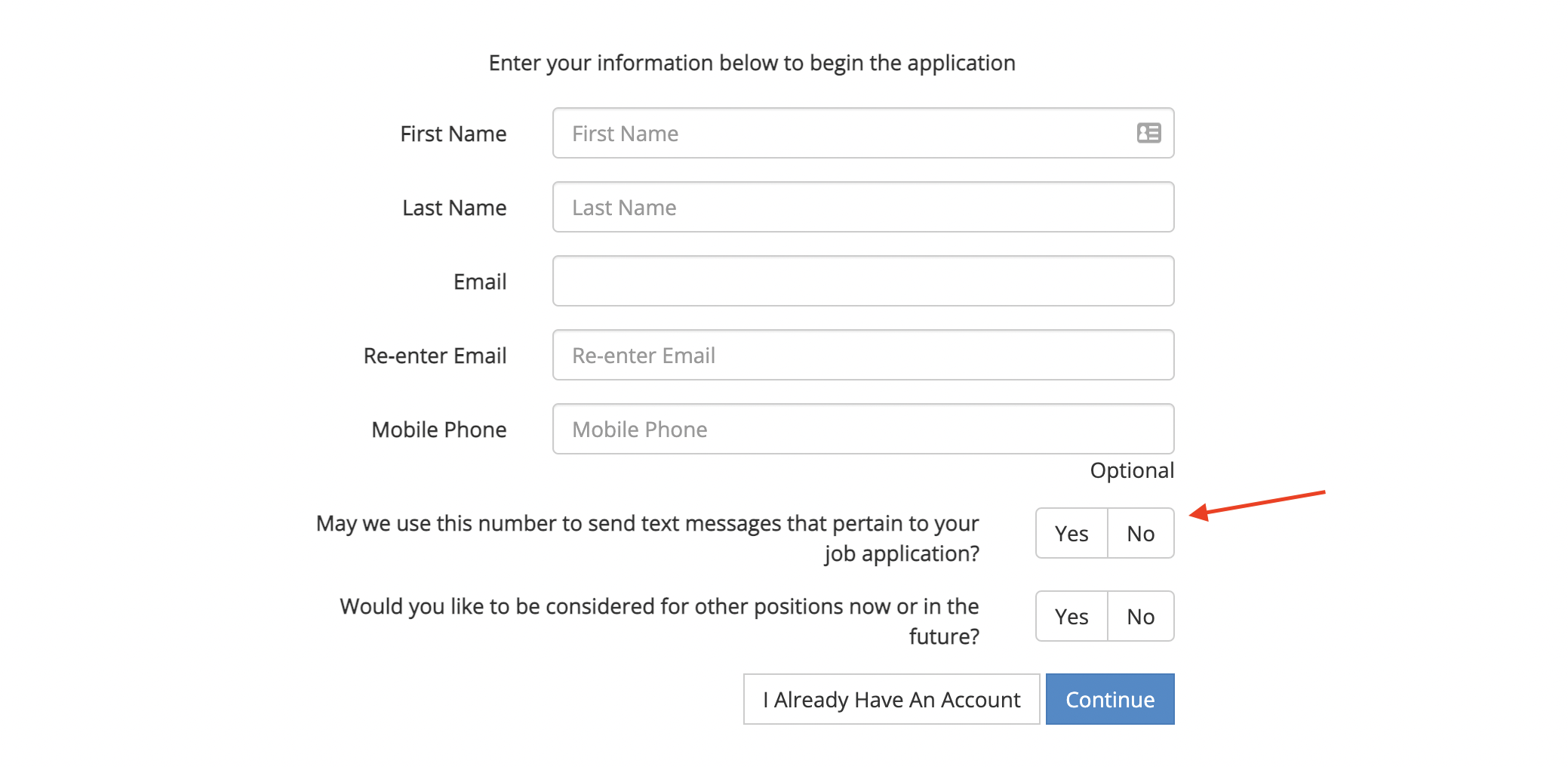
Task: Choose Yes for receiving text messages
Action: [x=1071, y=534]
